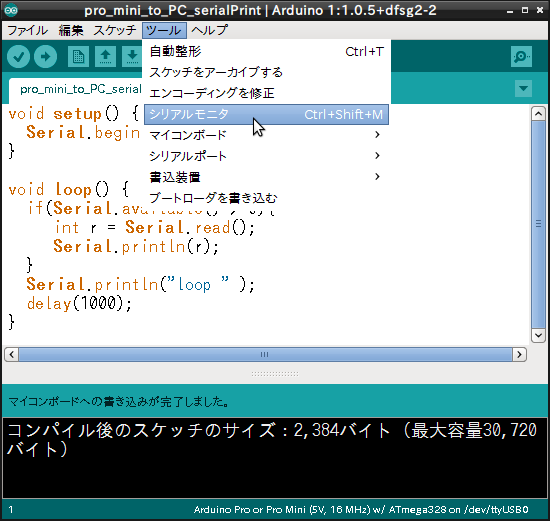Open the ファイル menu
This screenshot has height=521, width=550.
point(27,31)
